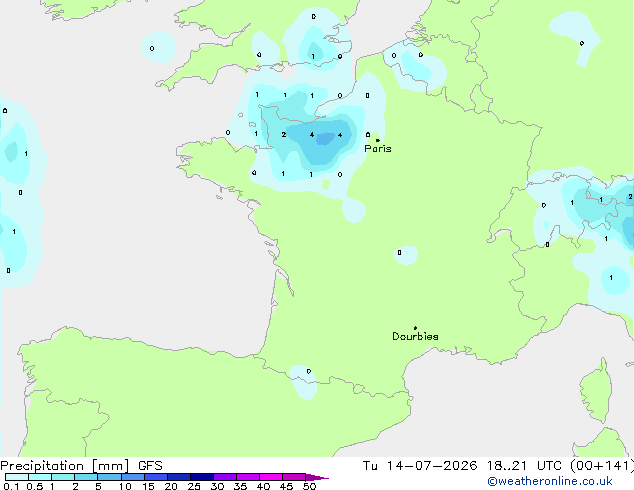Pick the 15–20 blue legend swatch
This screenshot has width=634, height=490.
point(156,477)
